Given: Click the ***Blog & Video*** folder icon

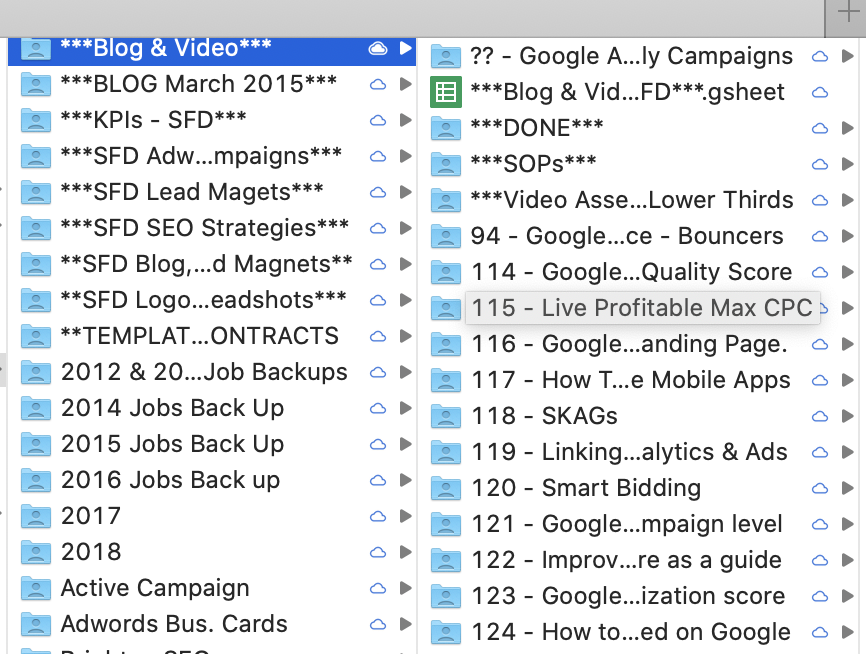Looking at the screenshot, I should pyautogui.click(x=36, y=49).
